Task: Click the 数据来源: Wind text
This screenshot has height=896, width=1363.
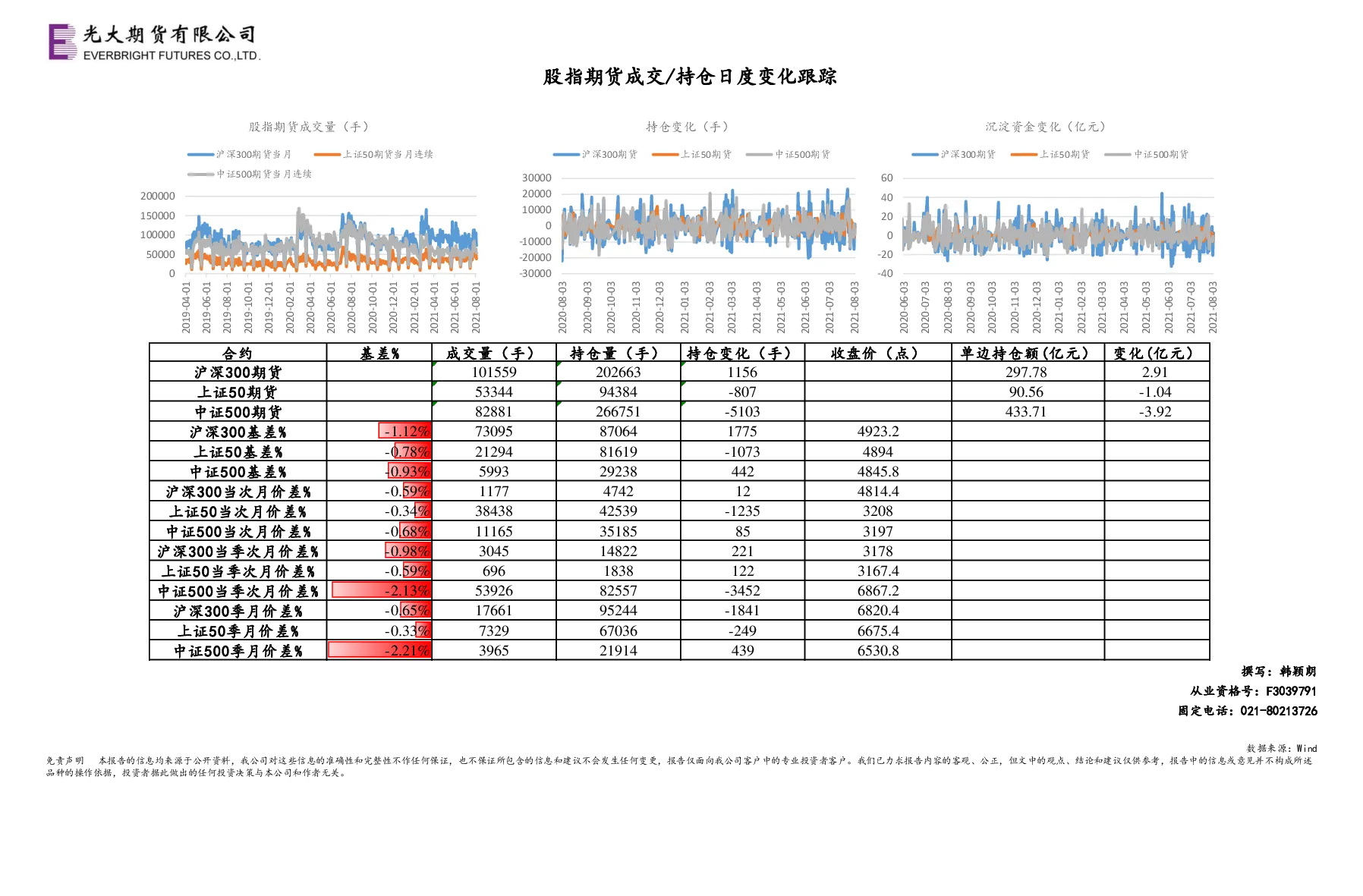Action: pyautogui.click(x=1282, y=748)
